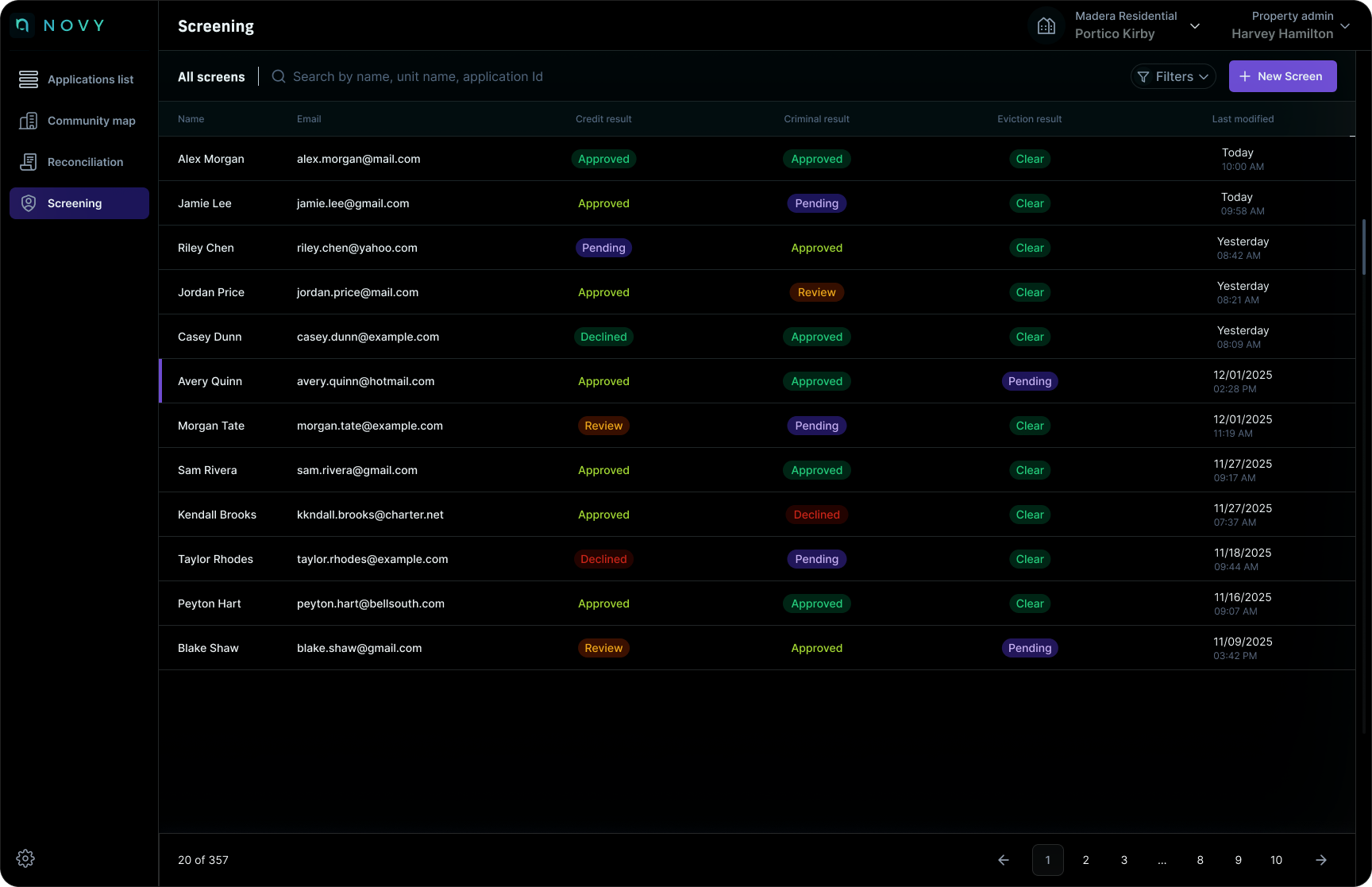Viewport: 1372px width, 887px height.
Task: Open the search magnifier icon
Action: [x=278, y=76]
